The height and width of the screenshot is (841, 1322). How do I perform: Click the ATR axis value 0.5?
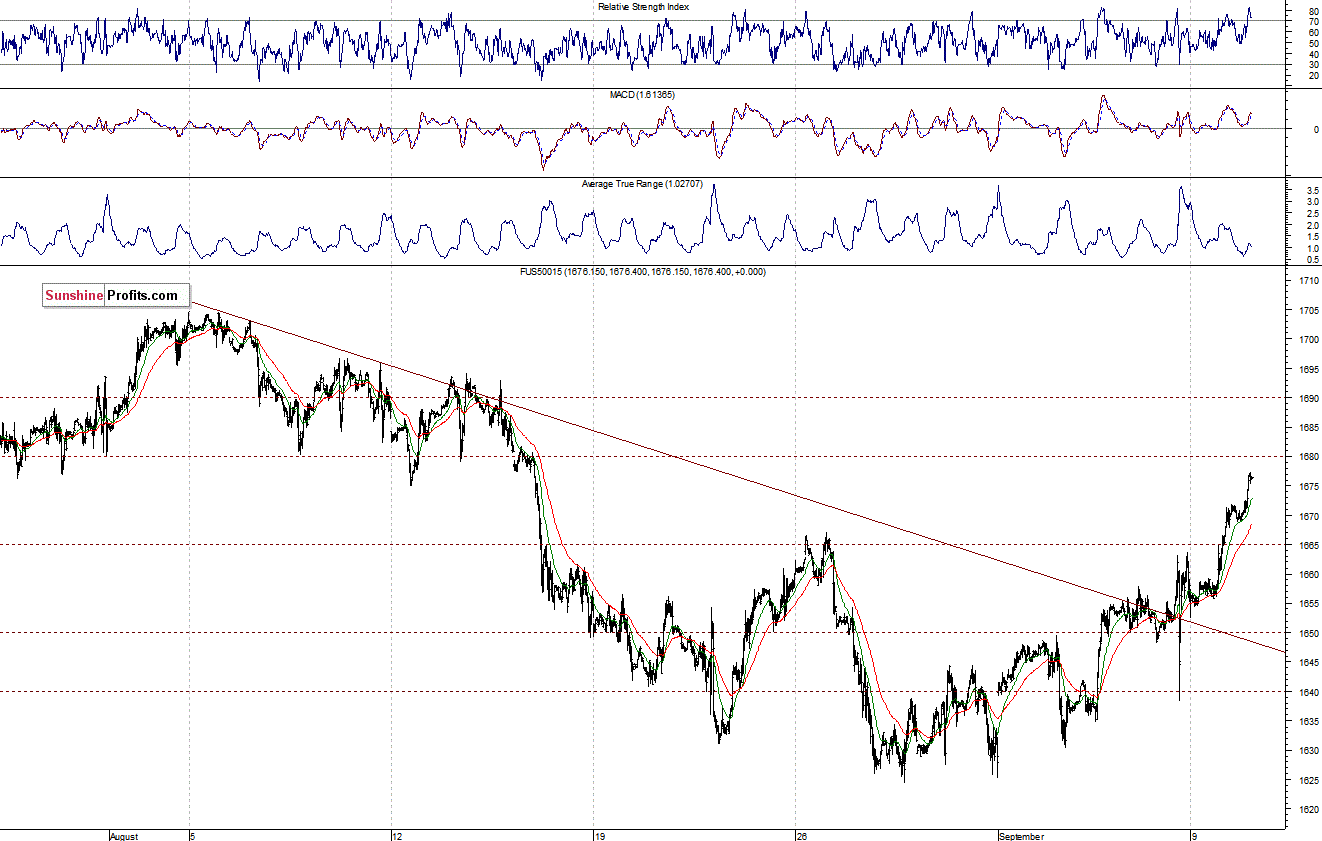tap(1313, 260)
